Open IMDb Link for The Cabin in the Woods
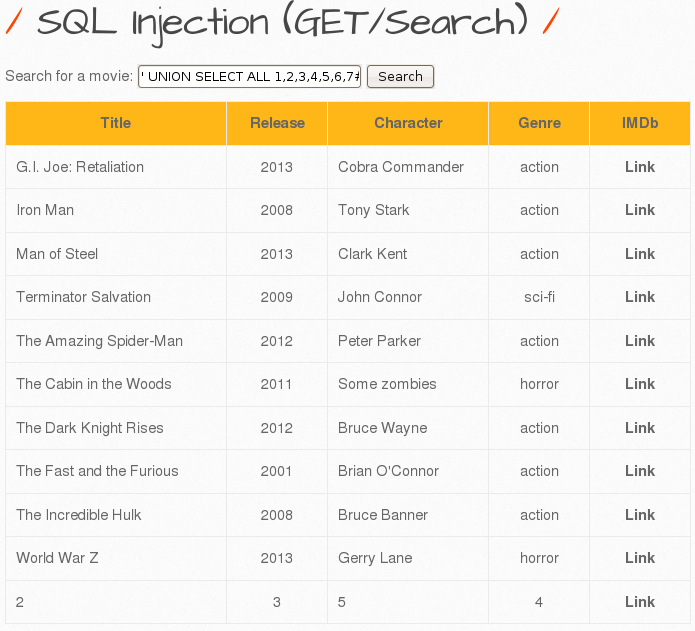695x631 pixels. (x=640, y=384)
